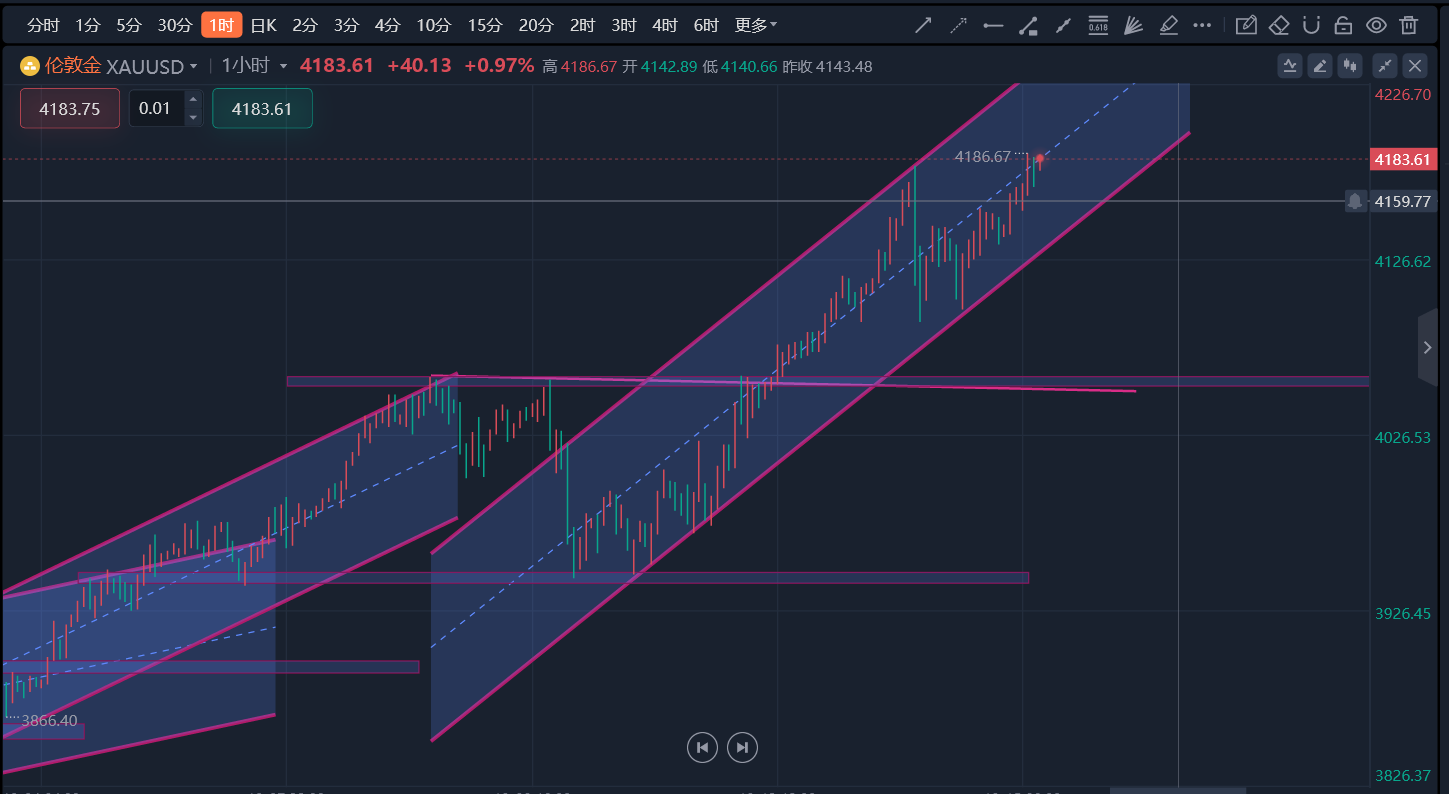Select the Fibonacci 0.618 retracement tool
The height and width of the screenshot is (794, 1449).
coord(1098,25)
